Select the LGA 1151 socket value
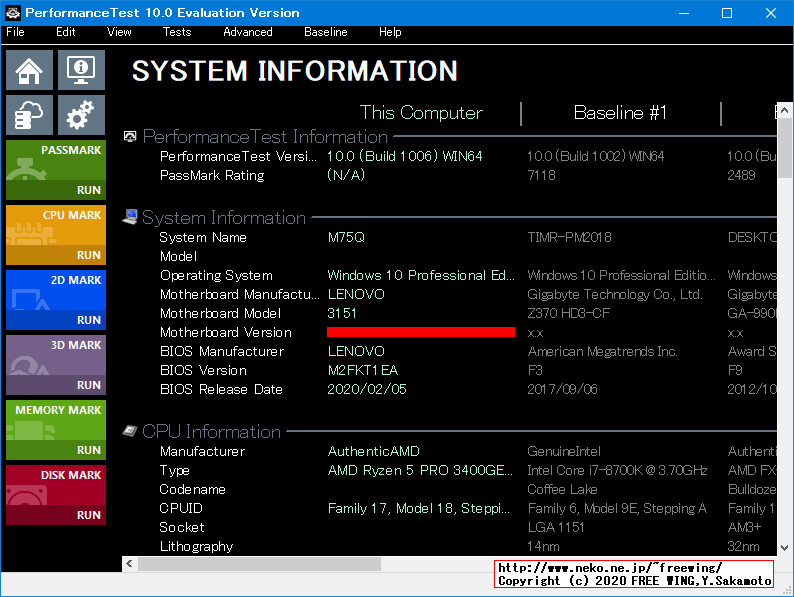 (555, 527)
